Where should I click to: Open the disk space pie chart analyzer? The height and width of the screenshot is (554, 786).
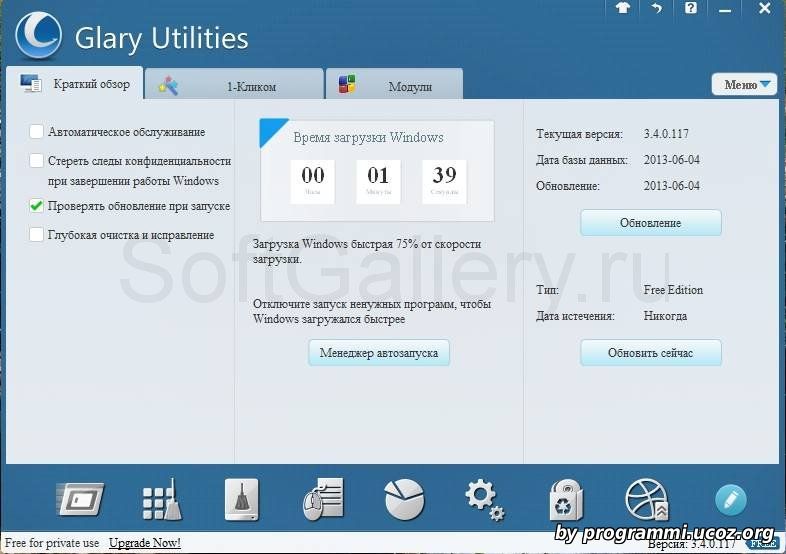(x=404, y=499)
